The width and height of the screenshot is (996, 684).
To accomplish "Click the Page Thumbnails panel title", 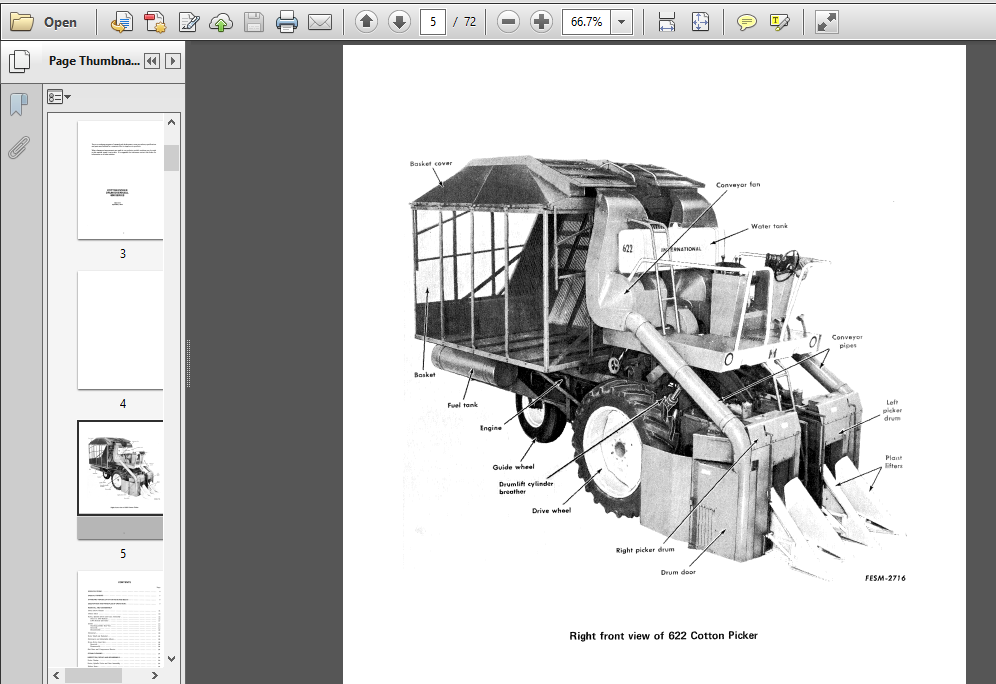I will click(94, 61).
